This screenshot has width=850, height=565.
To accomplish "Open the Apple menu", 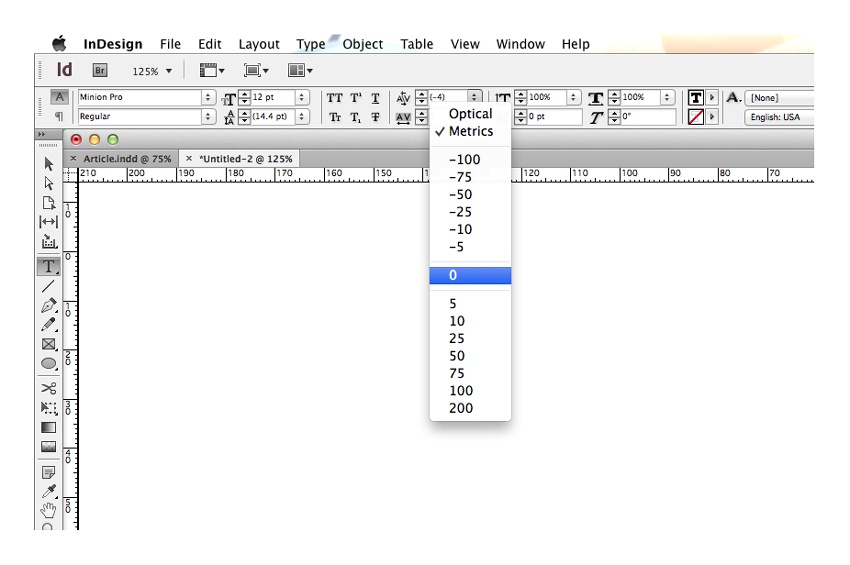I will tap(59, 43).
